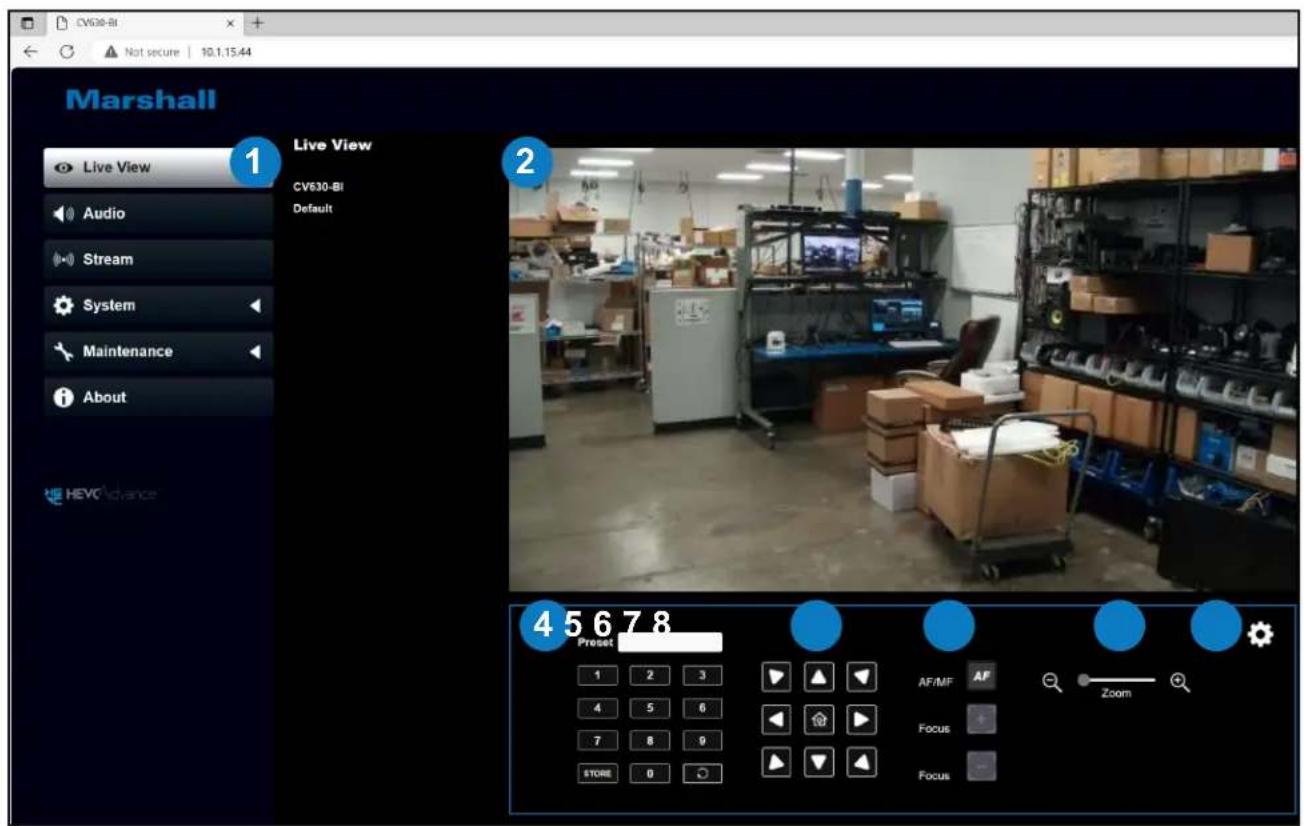
Task: Select preset number 9 button
Action: [x=702, y=742]
